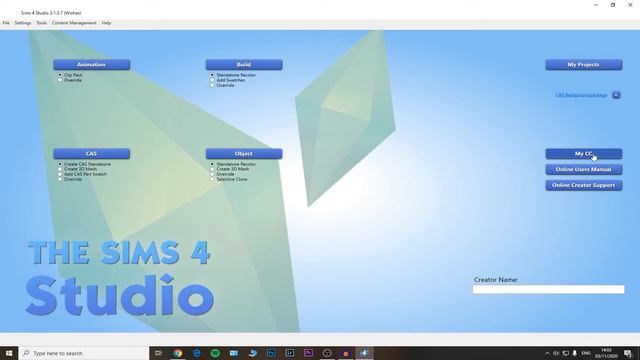Open the ENG language indicator
This screenshot has width=640, height=360.
(x=586, y=353)
